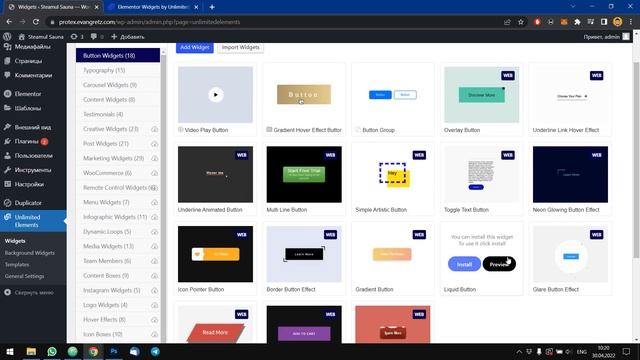Screen dimensions: 640x360
Task: Select the Content Widgets (8) category
Action: 118,100
